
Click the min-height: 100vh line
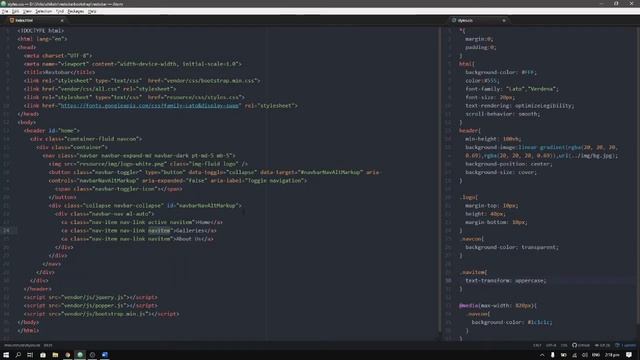pyautogui.click(x=493, y=139)
